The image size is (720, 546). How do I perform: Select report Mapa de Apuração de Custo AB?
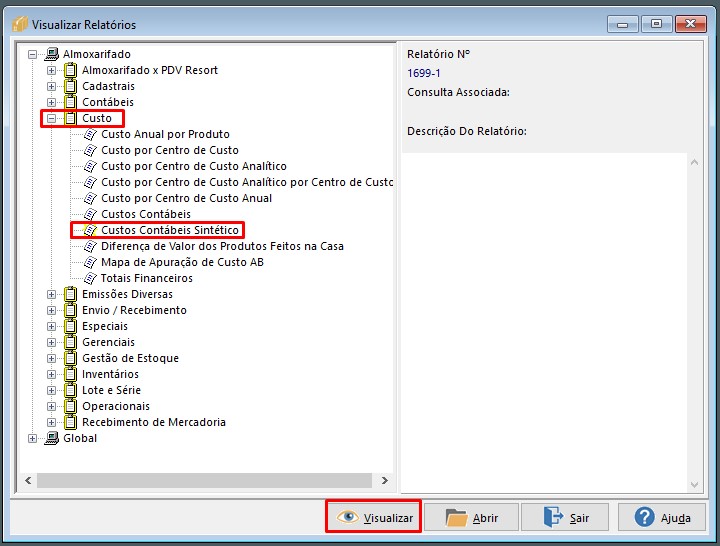pos(182,262)
